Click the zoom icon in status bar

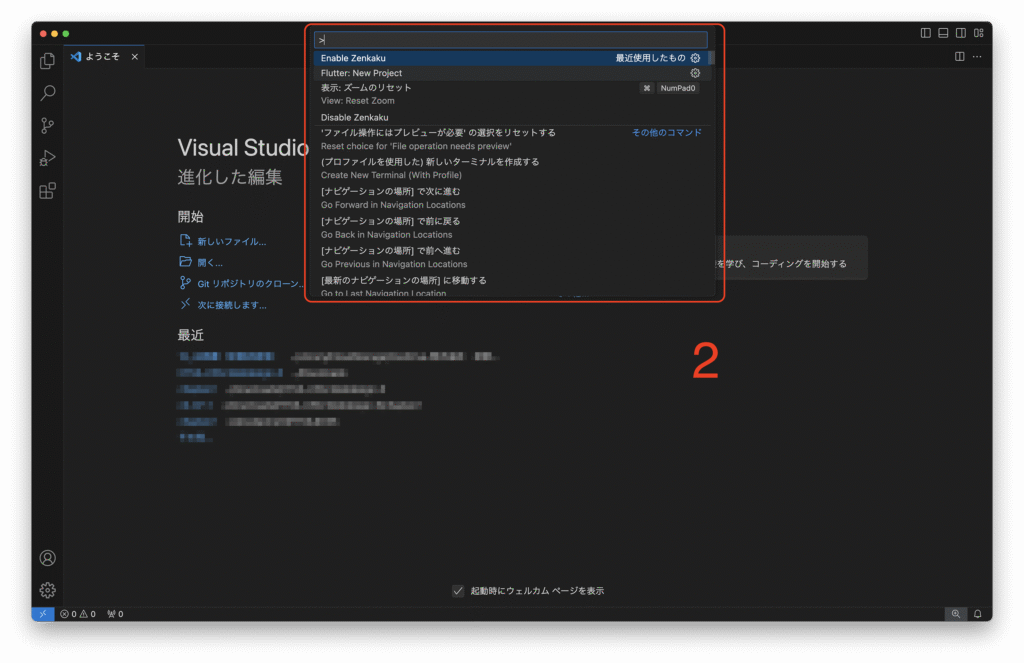point(955,614)
